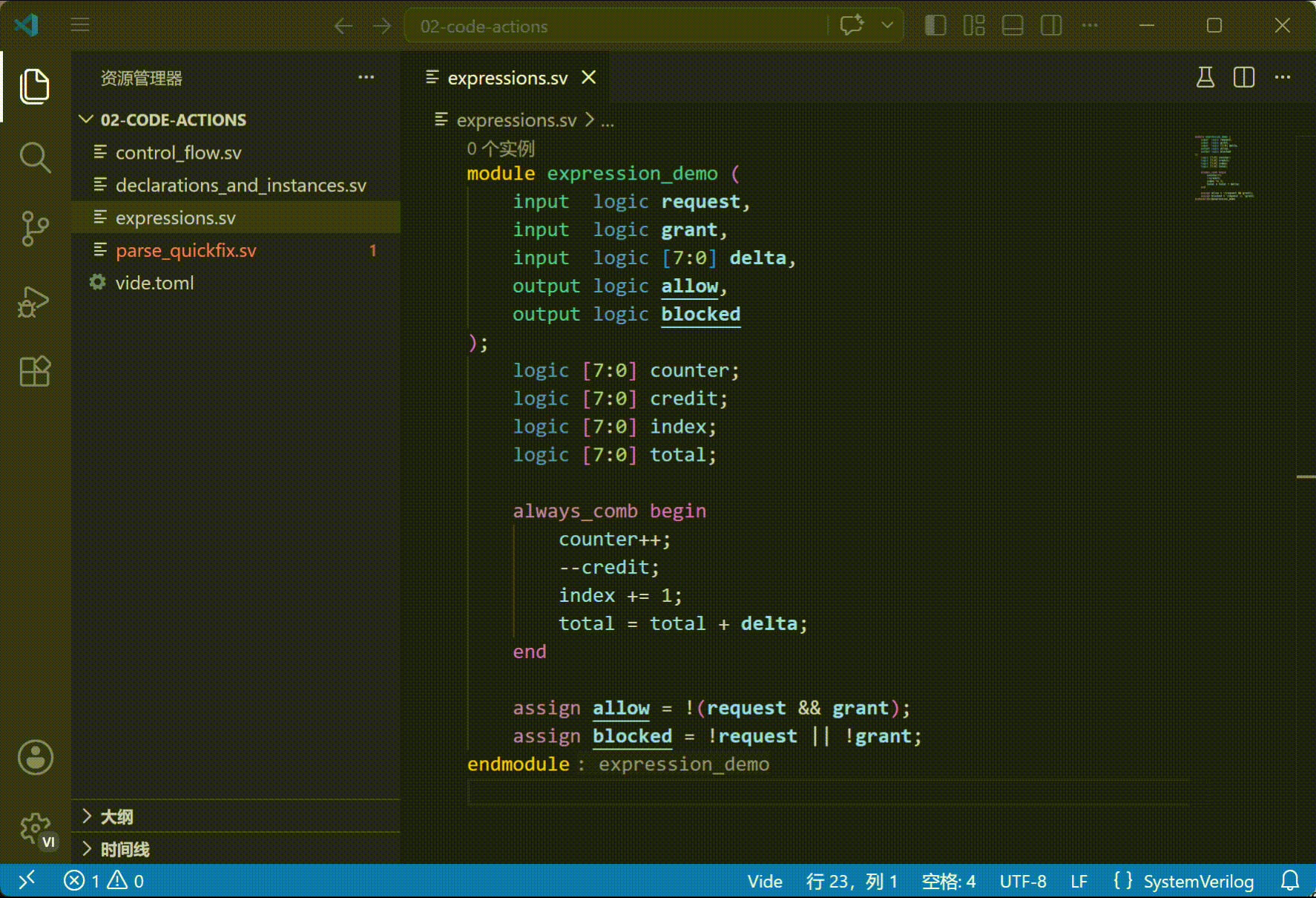Change end of line sequence LF
The width and height of the screenshot is (1316, 898).
click(1079, 882)
